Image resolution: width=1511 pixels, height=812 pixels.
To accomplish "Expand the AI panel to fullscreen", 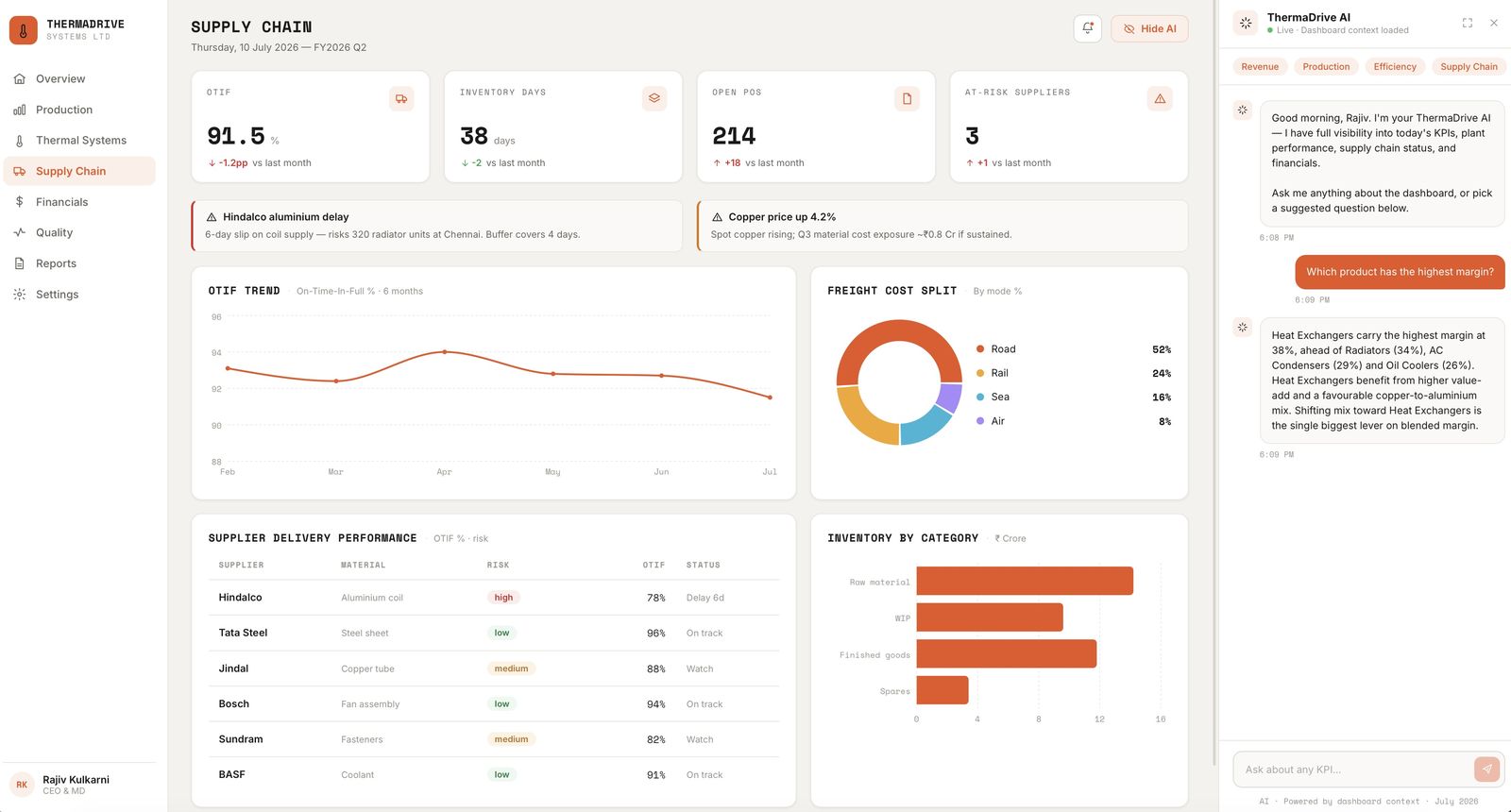I will (x=1468, y=23).
